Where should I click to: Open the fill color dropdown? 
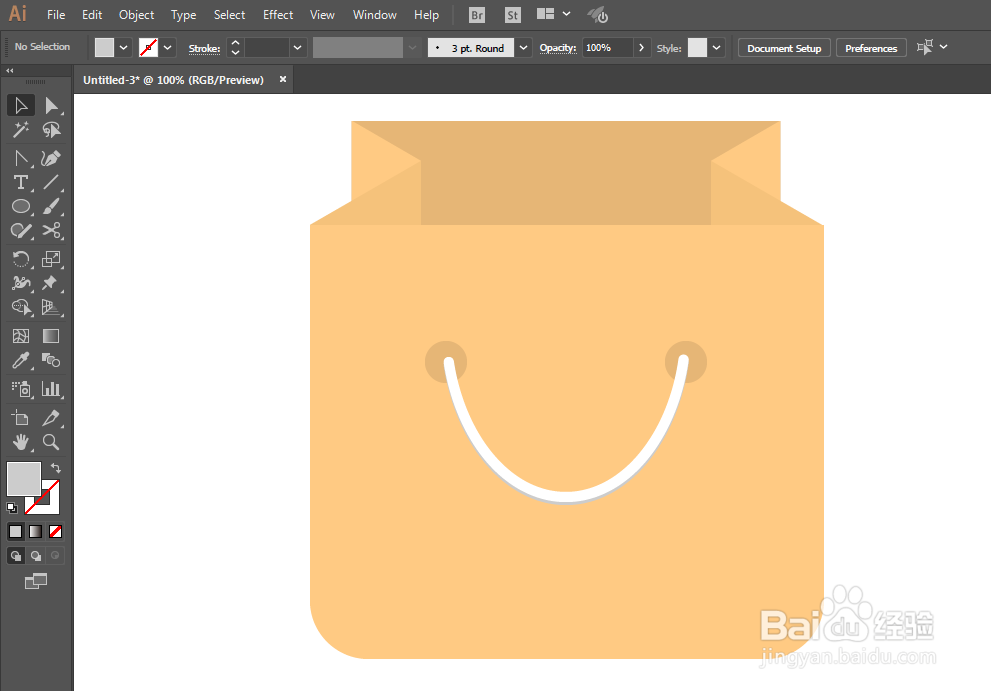click(123, 47)
